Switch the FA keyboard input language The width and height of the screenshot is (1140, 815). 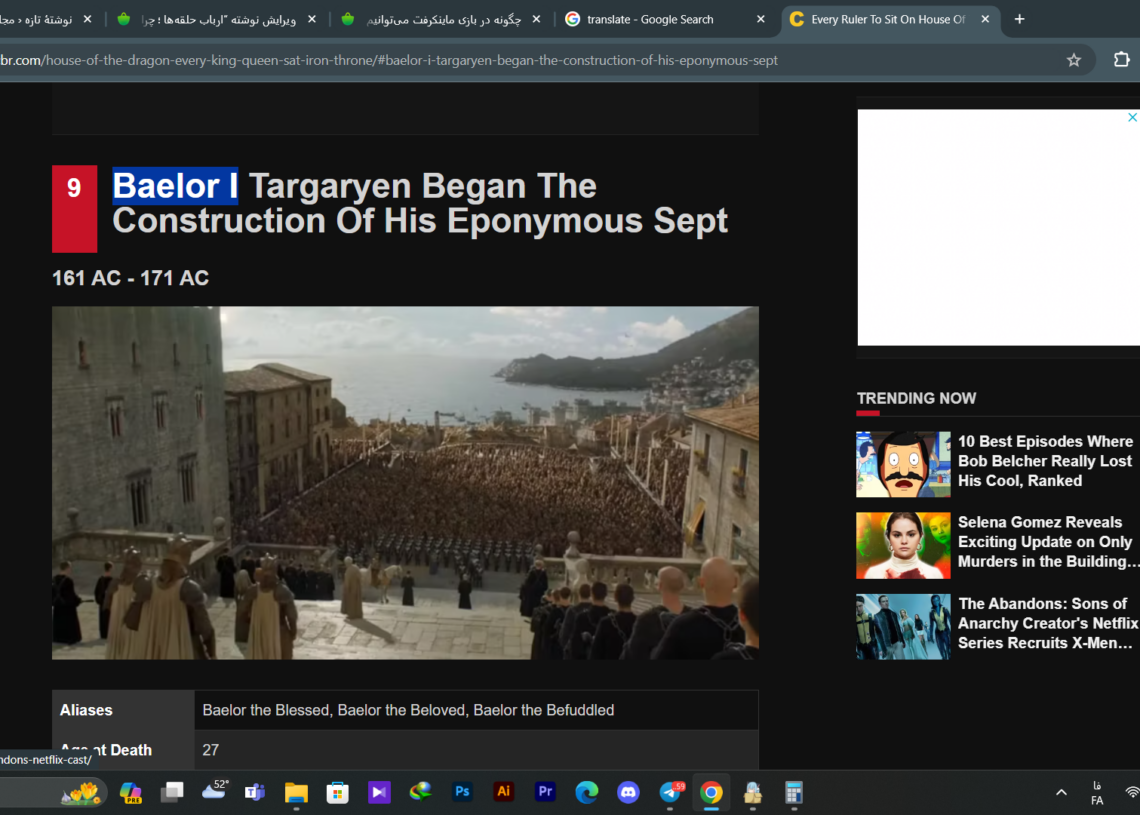pyautogui.click(x=1097, y=793)
